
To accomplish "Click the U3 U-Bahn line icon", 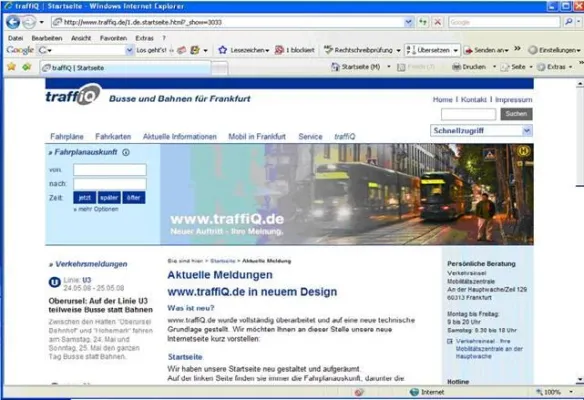I will click(55, 282).
